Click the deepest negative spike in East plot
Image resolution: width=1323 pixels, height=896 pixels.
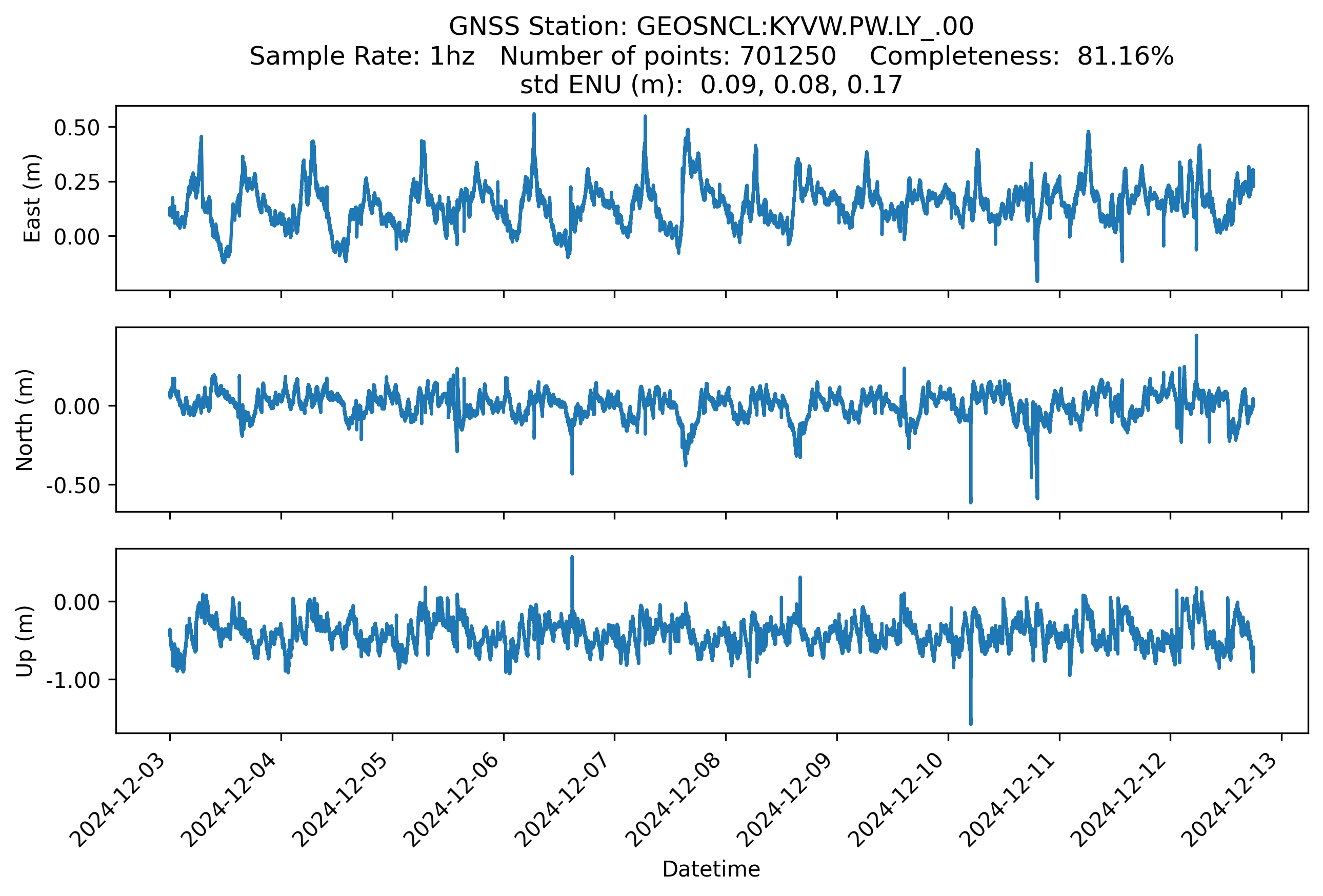(1037, 279)
